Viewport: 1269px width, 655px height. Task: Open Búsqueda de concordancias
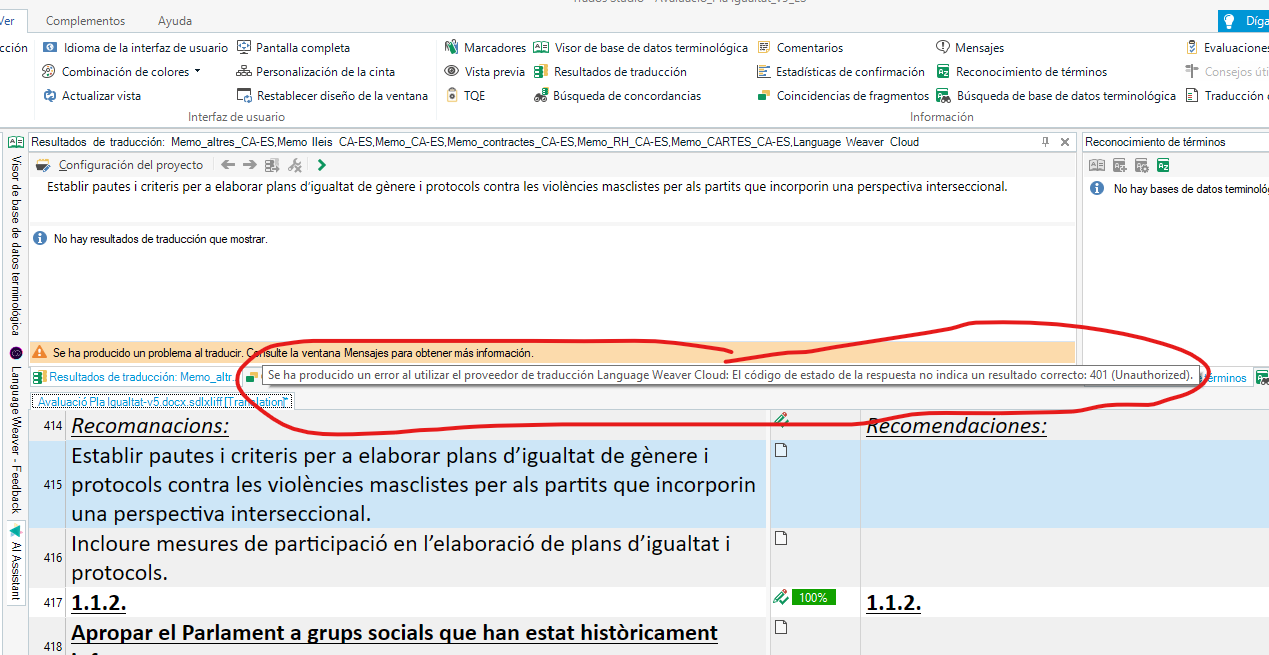pyautogui.click(x=617, y=96)
